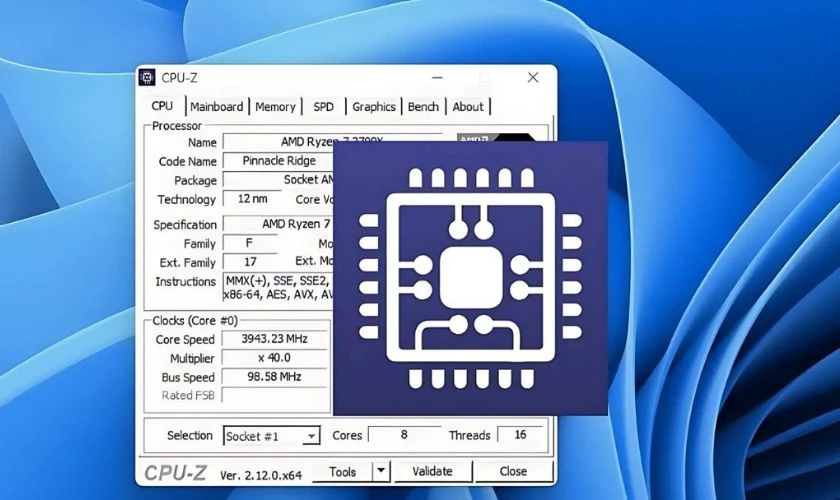
Task: Expand the Tools button dropdown arrow
Action: (x=381, y=471)
